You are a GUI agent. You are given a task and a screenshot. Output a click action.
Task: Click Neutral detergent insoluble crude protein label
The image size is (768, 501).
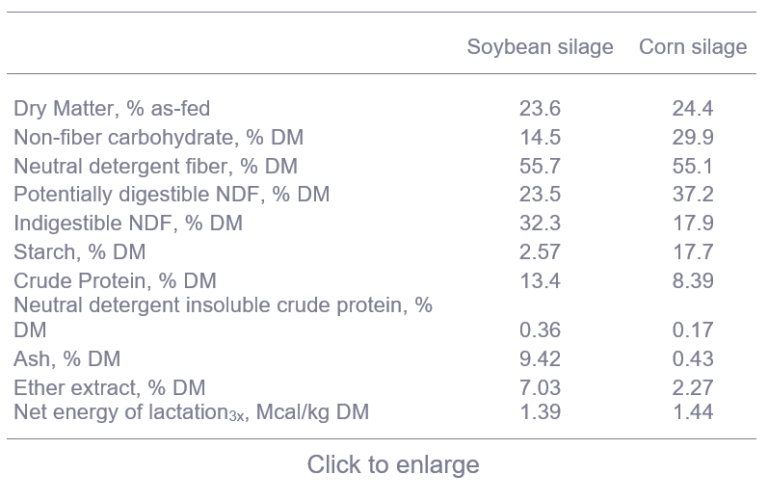point(223,317)
